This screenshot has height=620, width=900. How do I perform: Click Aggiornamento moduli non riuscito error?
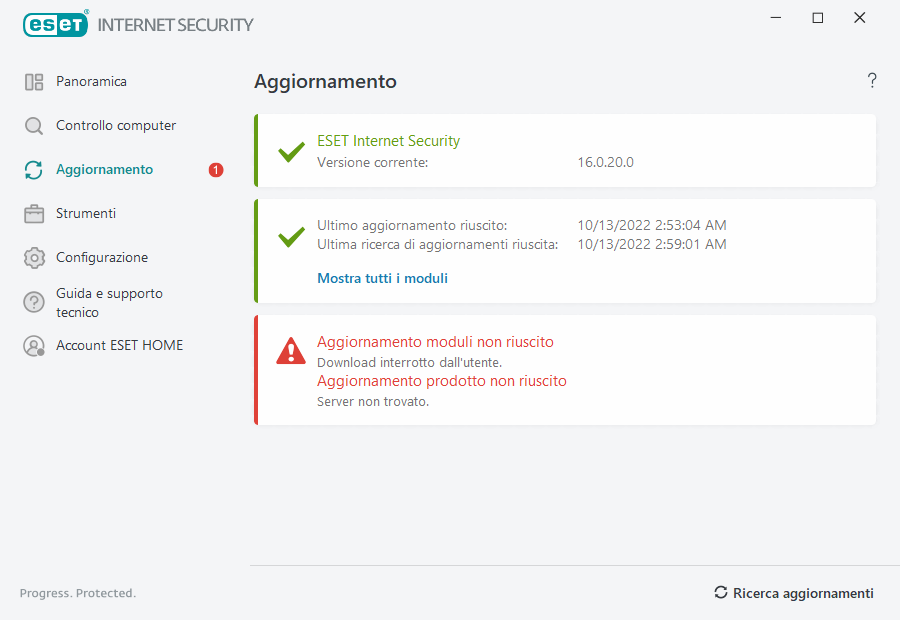coord(435,342)
